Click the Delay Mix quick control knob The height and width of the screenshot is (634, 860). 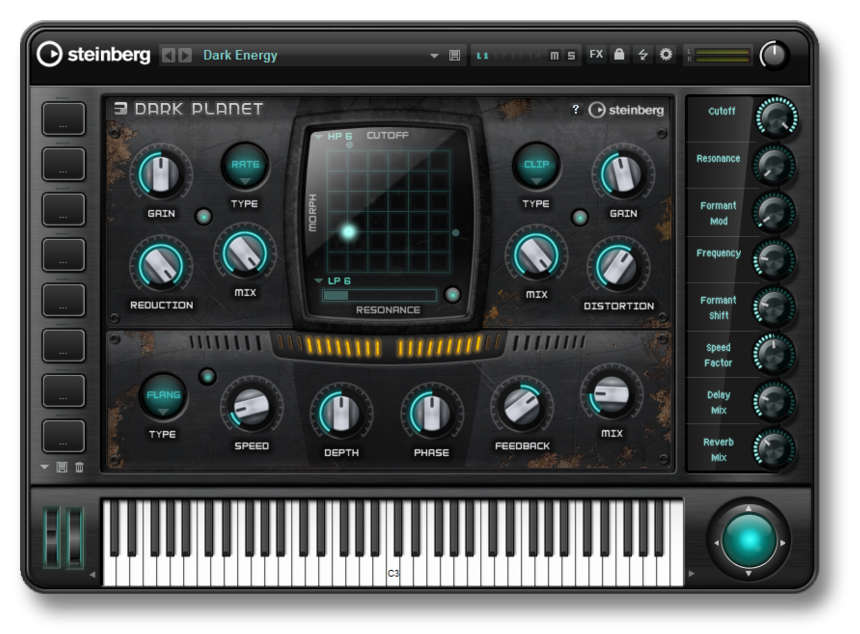[774, 402]
